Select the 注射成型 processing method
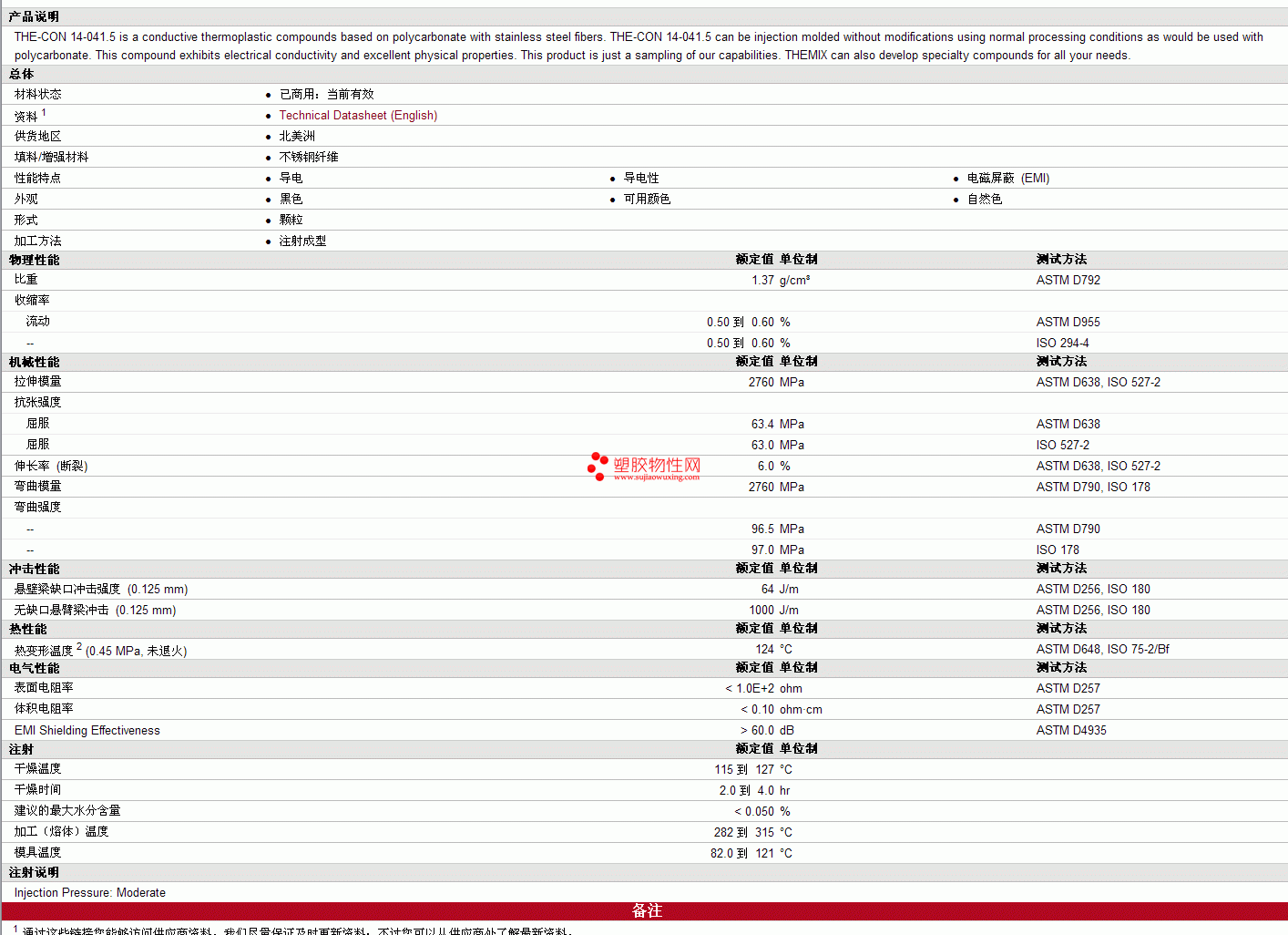This screenshot has width=1288, height=935. (x=302, y=241)
